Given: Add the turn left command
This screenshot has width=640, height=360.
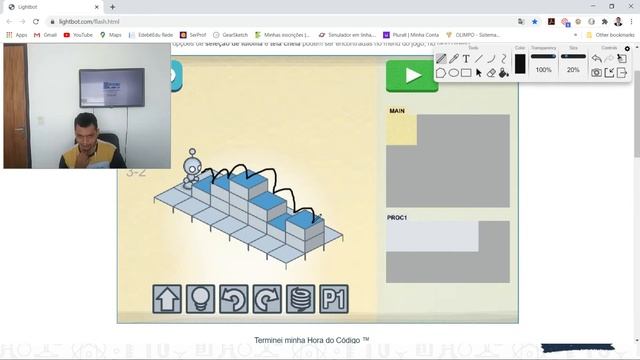Looking at the screenshot, I should pyautogui.click(x=233, y=299).
